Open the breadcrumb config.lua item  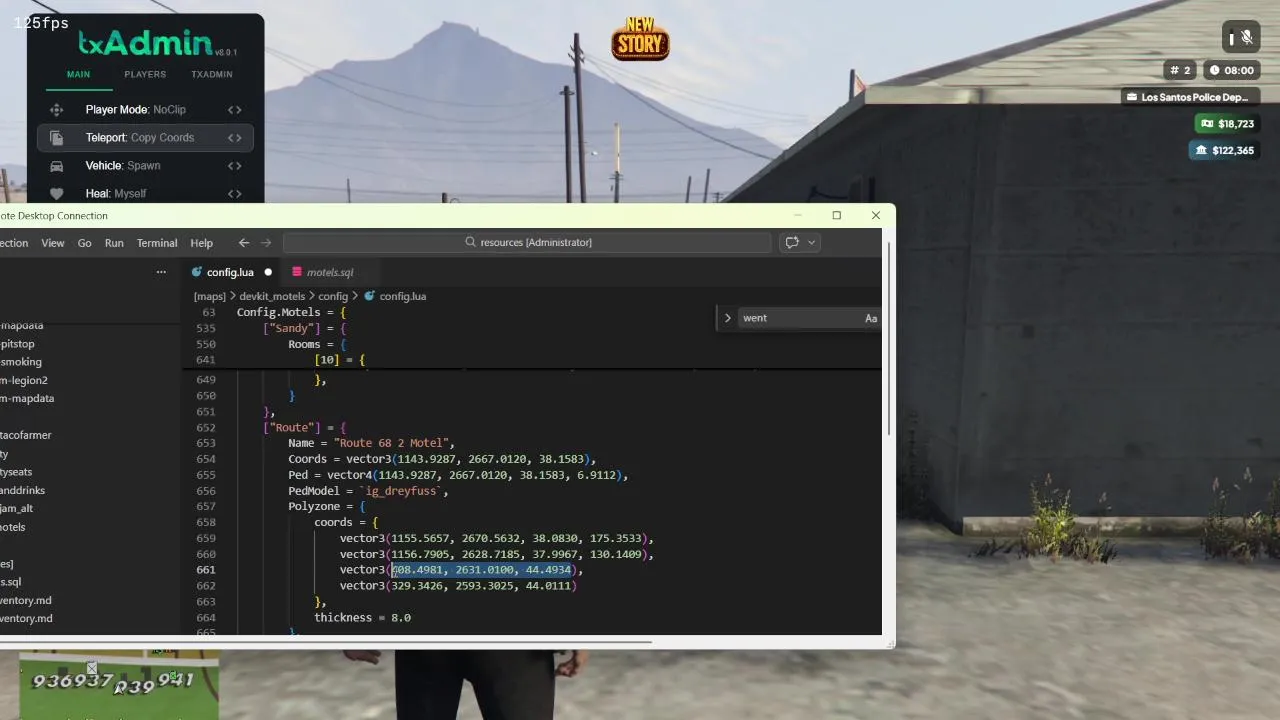[403, 296]
